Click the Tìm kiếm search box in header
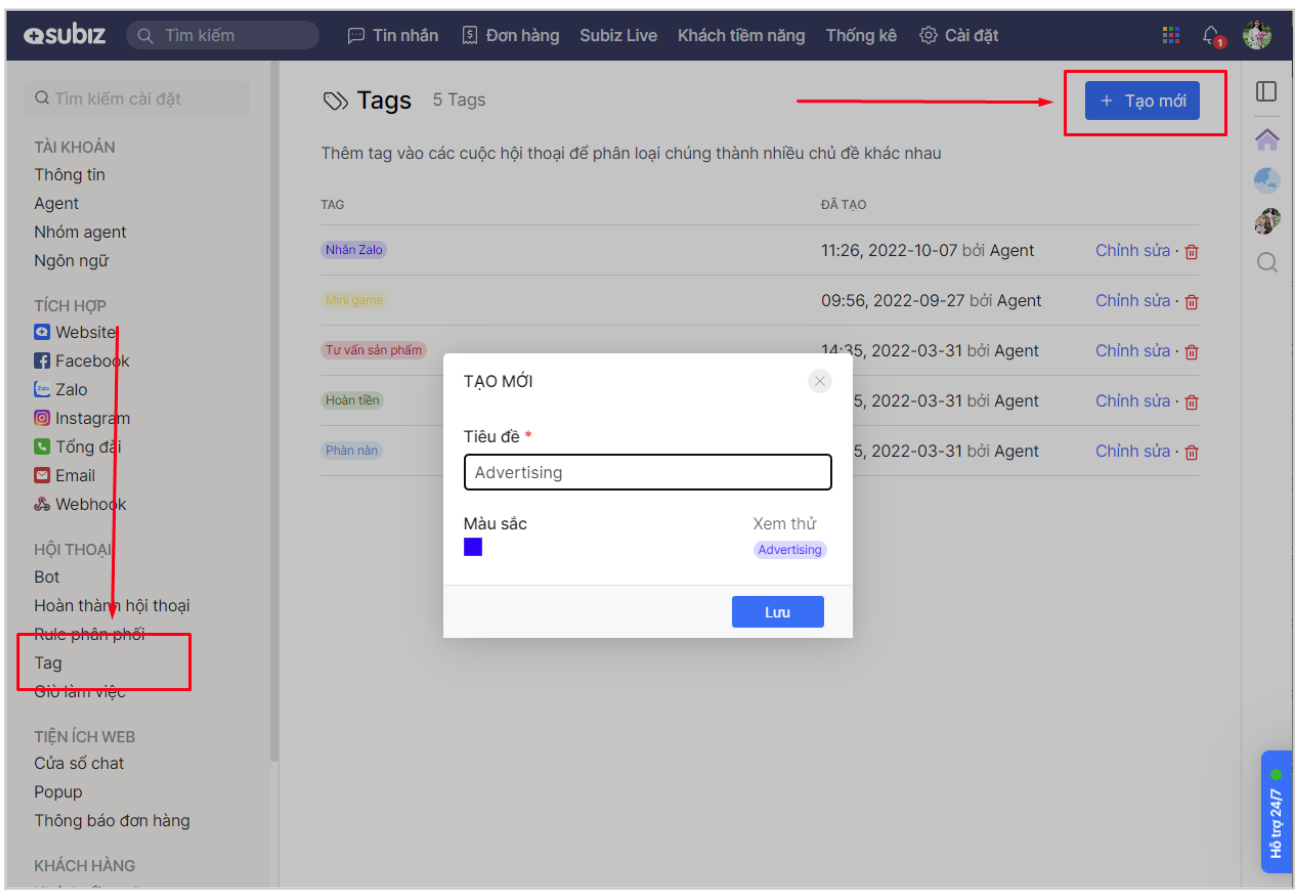 pyautogui.click(x=223, y=35)
